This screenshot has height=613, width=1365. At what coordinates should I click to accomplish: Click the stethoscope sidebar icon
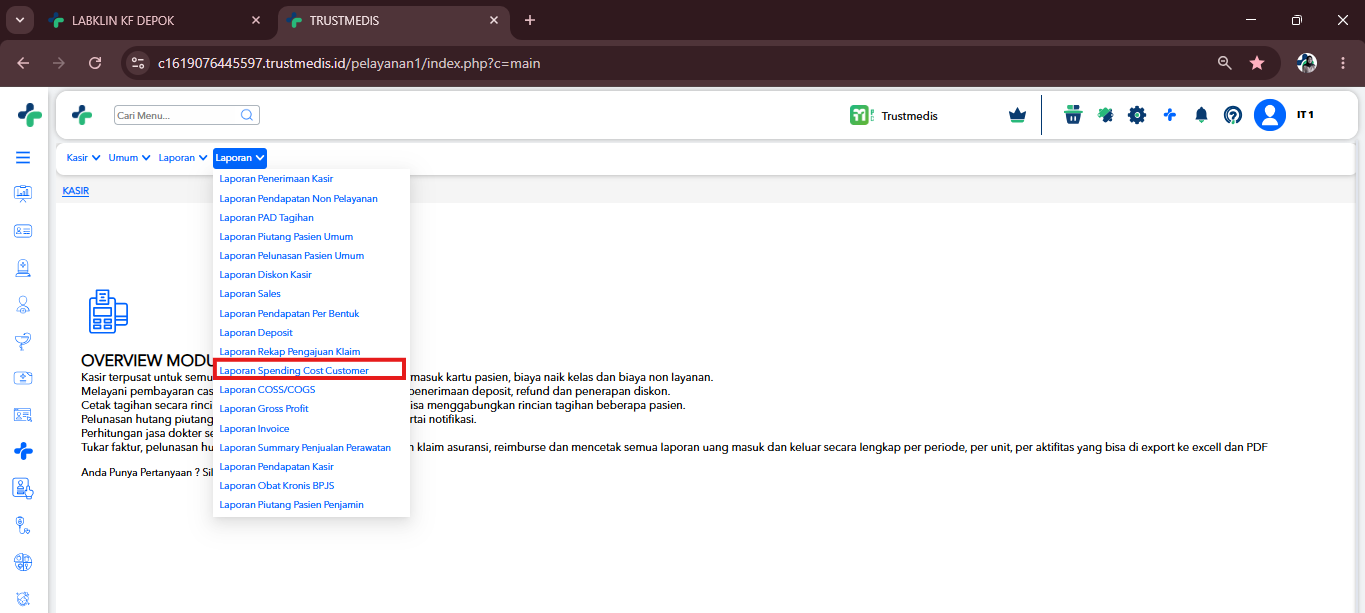pos(23,525)
